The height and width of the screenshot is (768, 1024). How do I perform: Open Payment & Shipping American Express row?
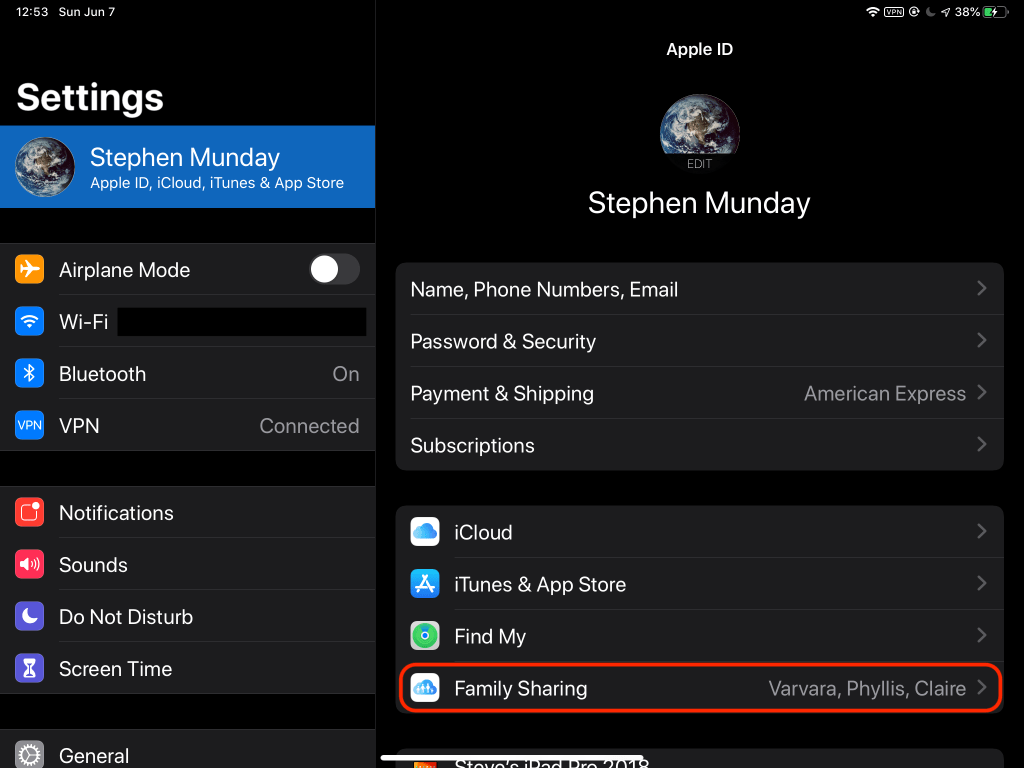coord(699,393)
